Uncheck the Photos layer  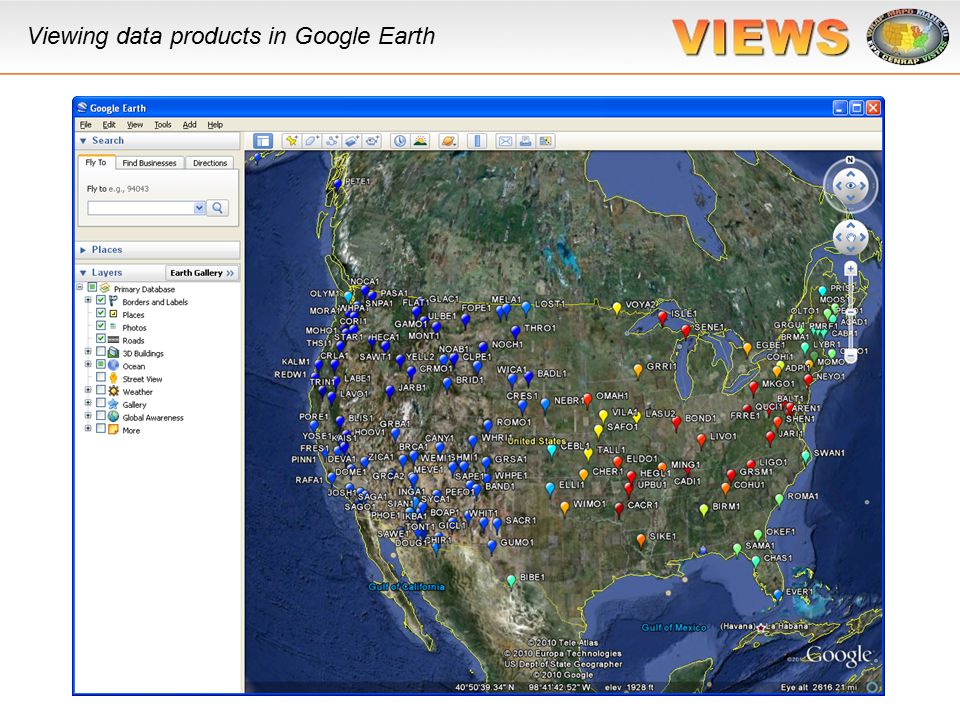[x=101, y=326]
